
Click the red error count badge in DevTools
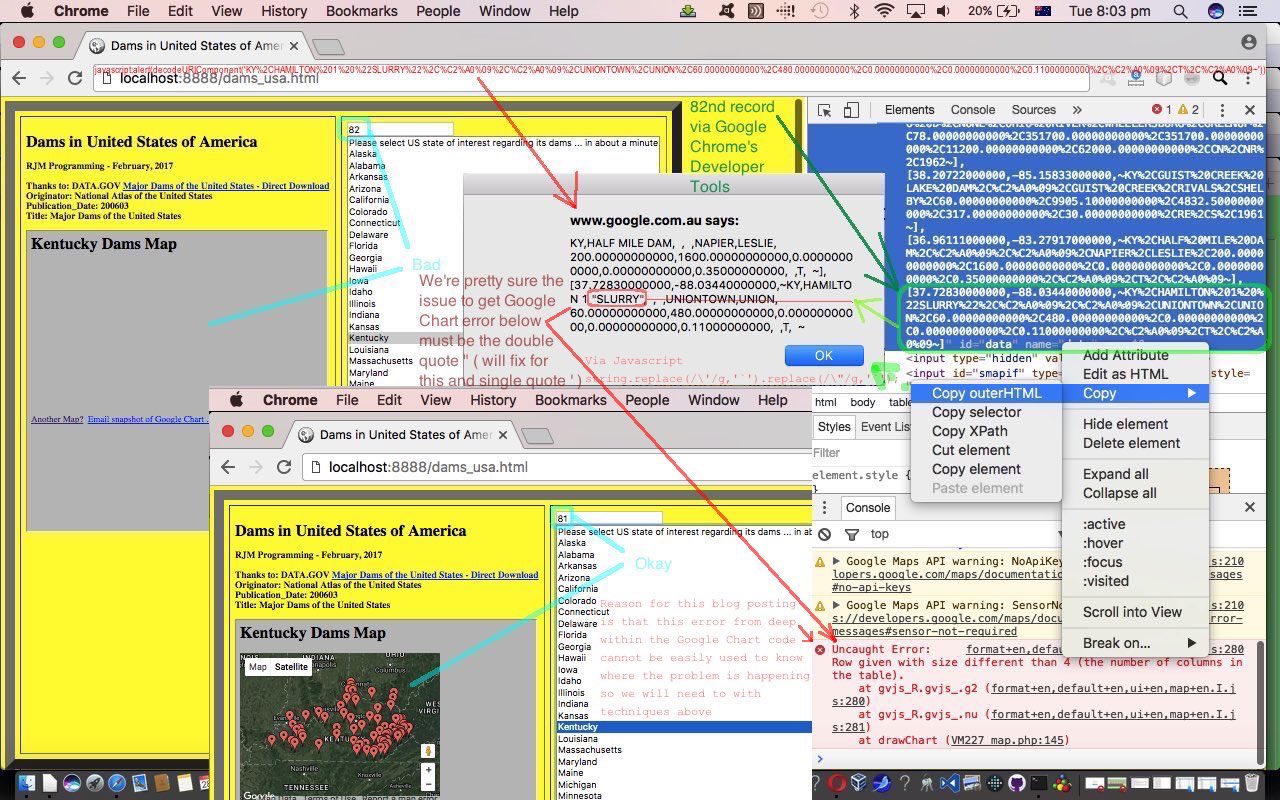click(1161, 110)
